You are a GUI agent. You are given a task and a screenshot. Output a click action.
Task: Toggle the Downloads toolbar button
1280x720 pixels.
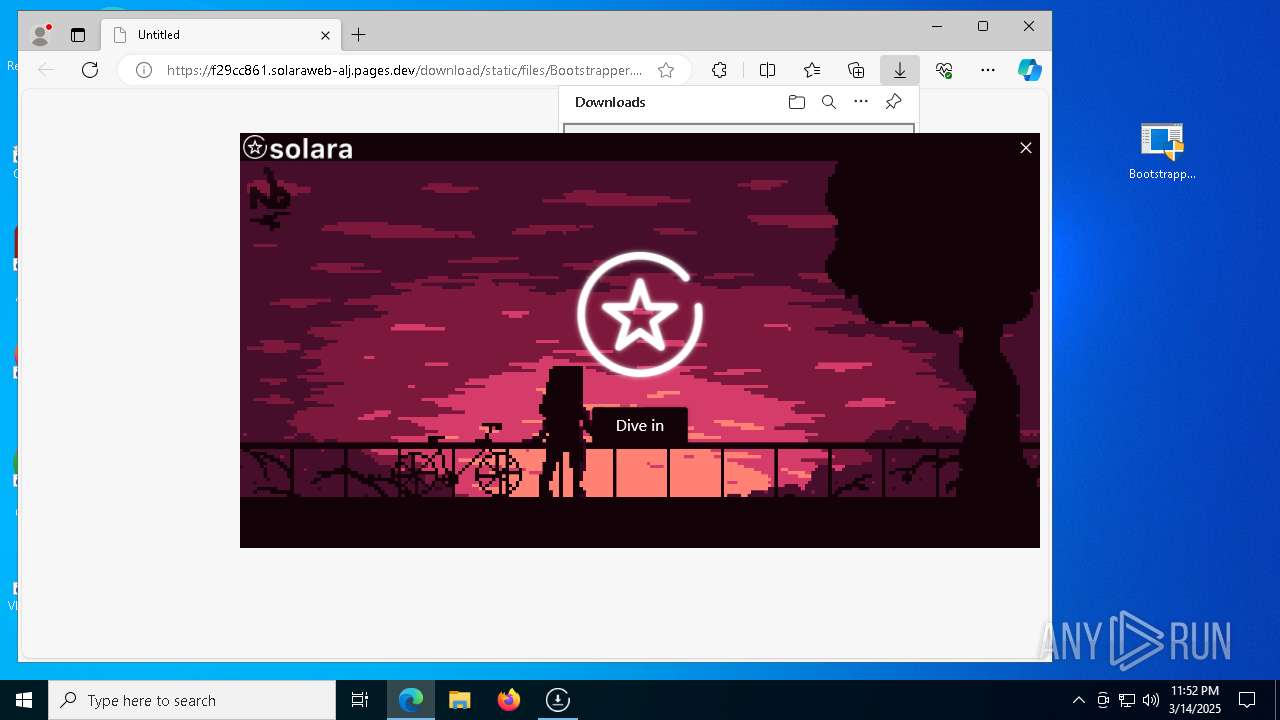[900, 70]
